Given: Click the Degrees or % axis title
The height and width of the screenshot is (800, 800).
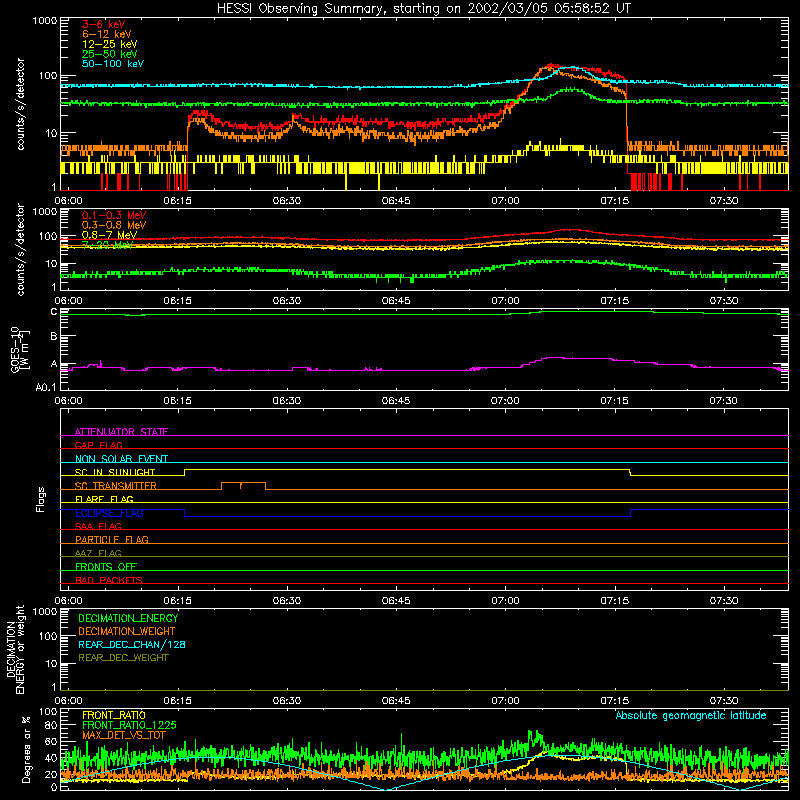Looking at the screenshot, I should coord(26,749).
